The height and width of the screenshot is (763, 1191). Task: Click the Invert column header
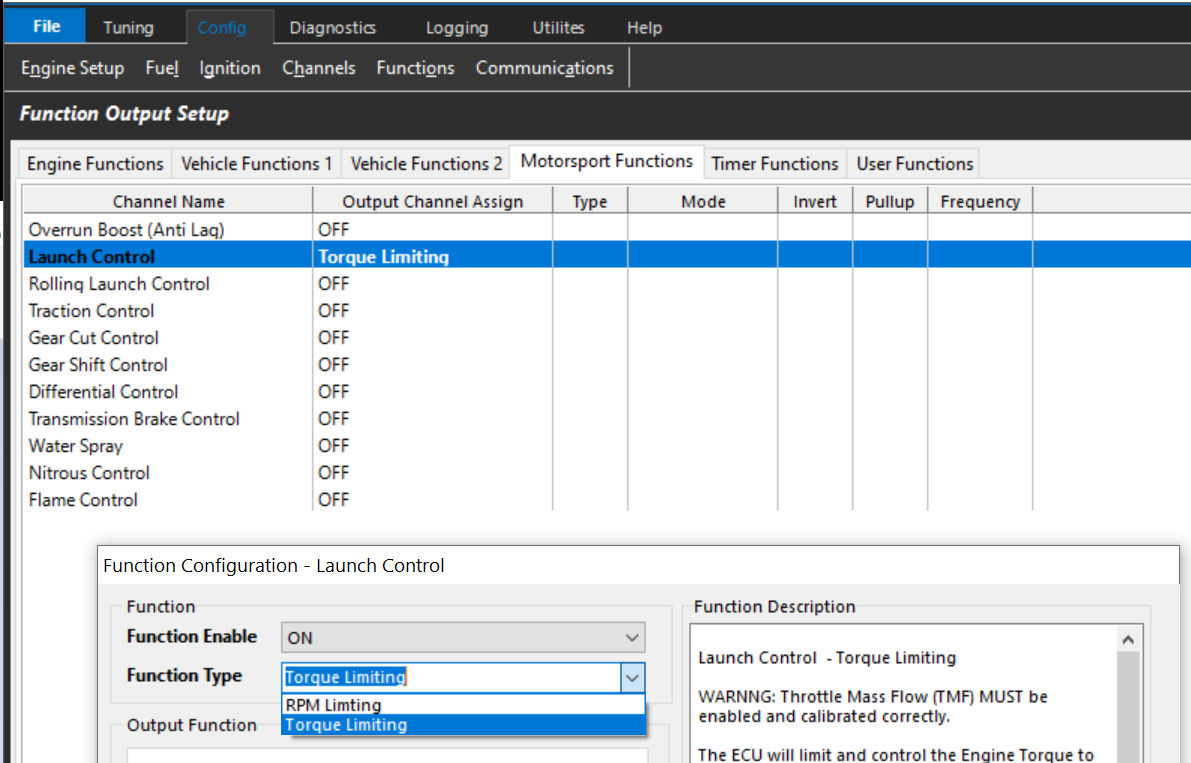tap(815, 202)
